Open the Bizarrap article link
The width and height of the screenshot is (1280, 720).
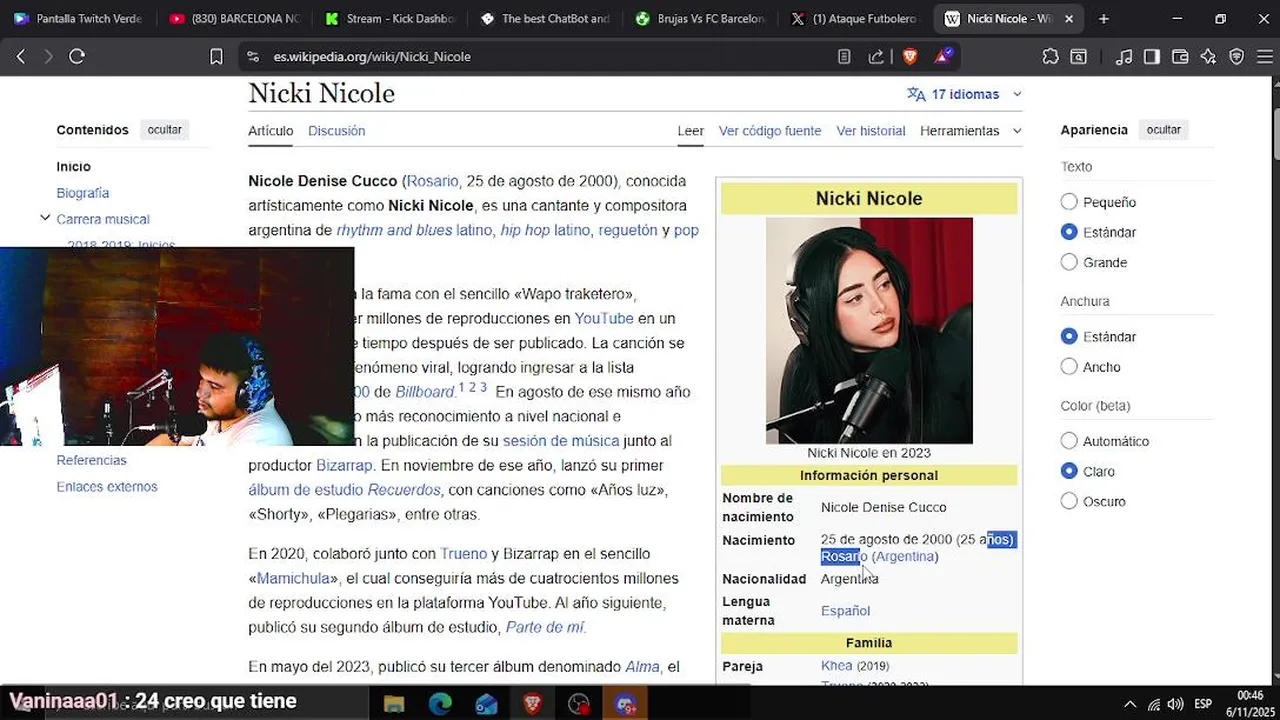click(x=344, y=466)
